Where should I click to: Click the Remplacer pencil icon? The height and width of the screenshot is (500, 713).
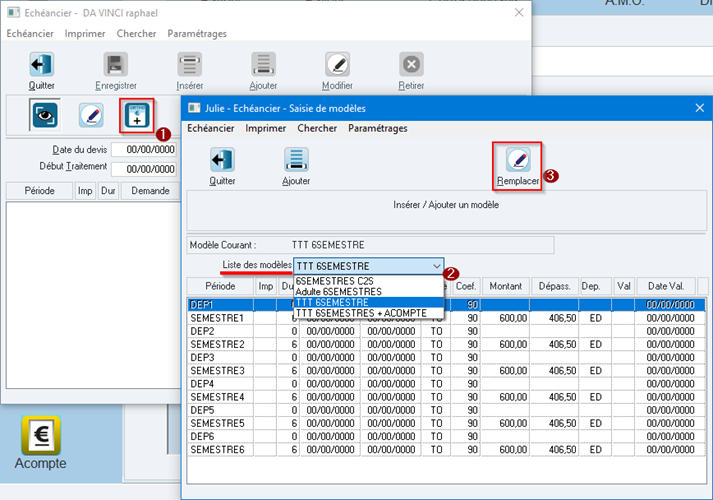coord(518,160)
